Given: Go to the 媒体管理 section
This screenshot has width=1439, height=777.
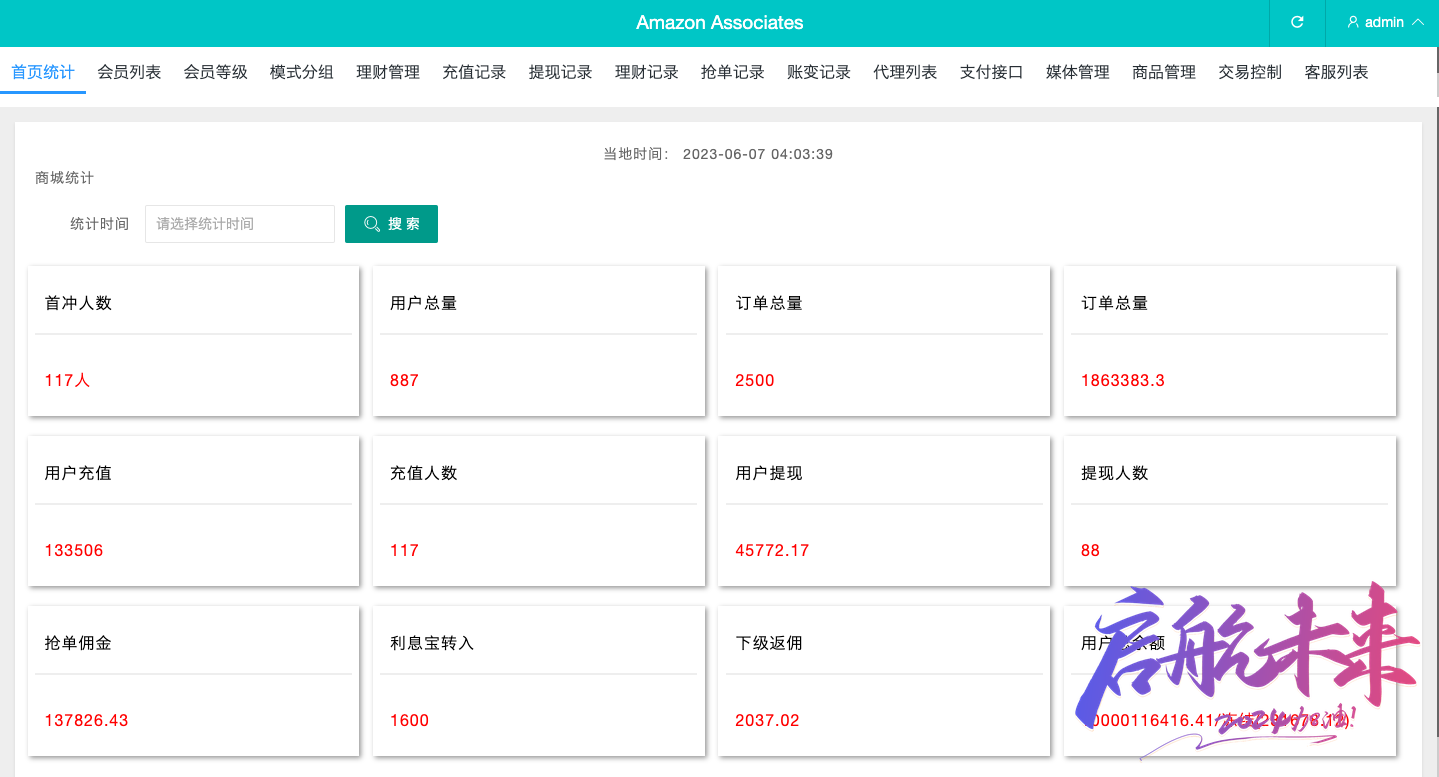Looking at the screenshot, I should (1078, 72).
